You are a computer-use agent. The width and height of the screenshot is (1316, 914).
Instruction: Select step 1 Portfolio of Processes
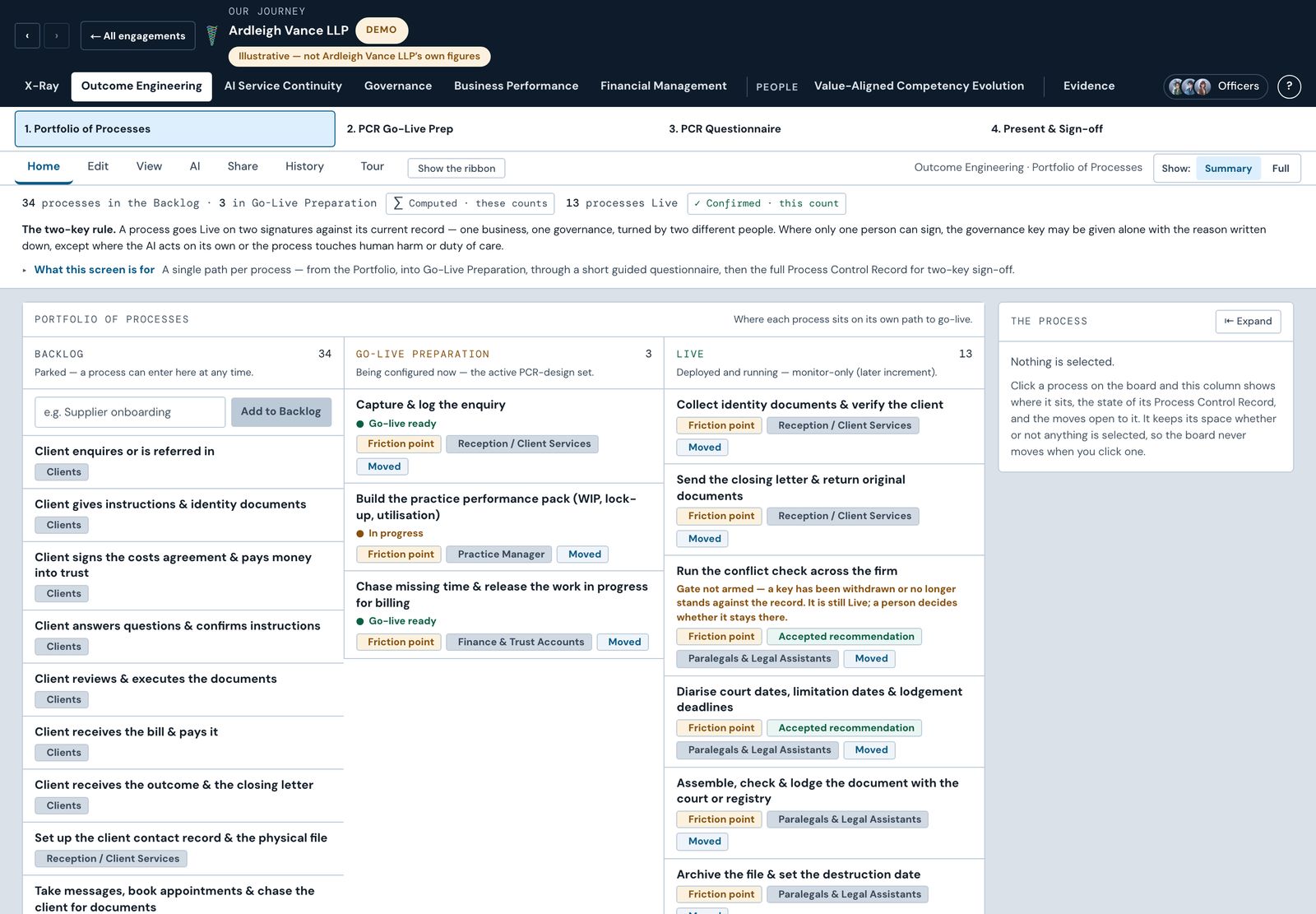pyautogui.click(x=175, y=129)
